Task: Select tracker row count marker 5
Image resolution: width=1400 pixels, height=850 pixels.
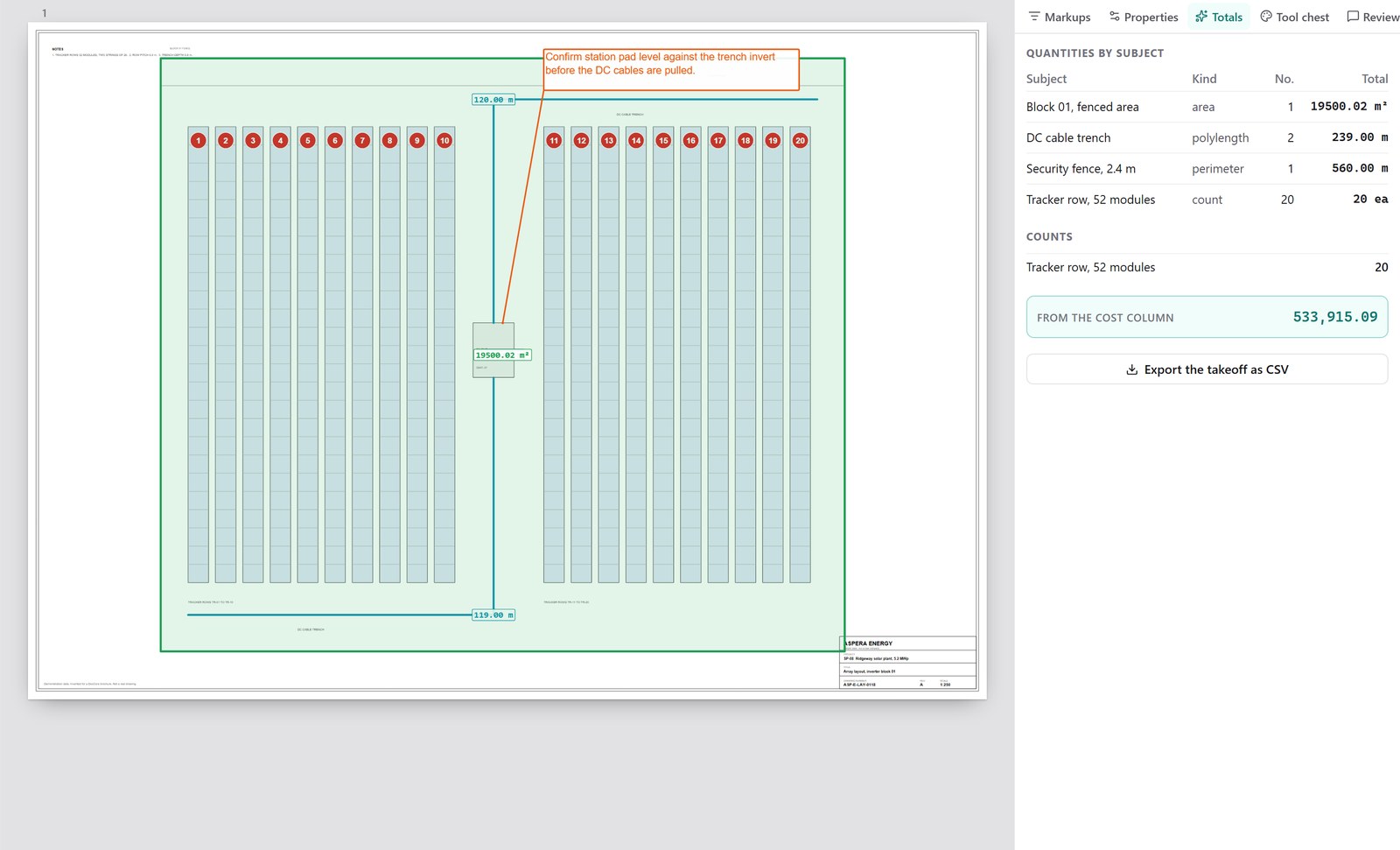Action: click(x=308, y=140)
